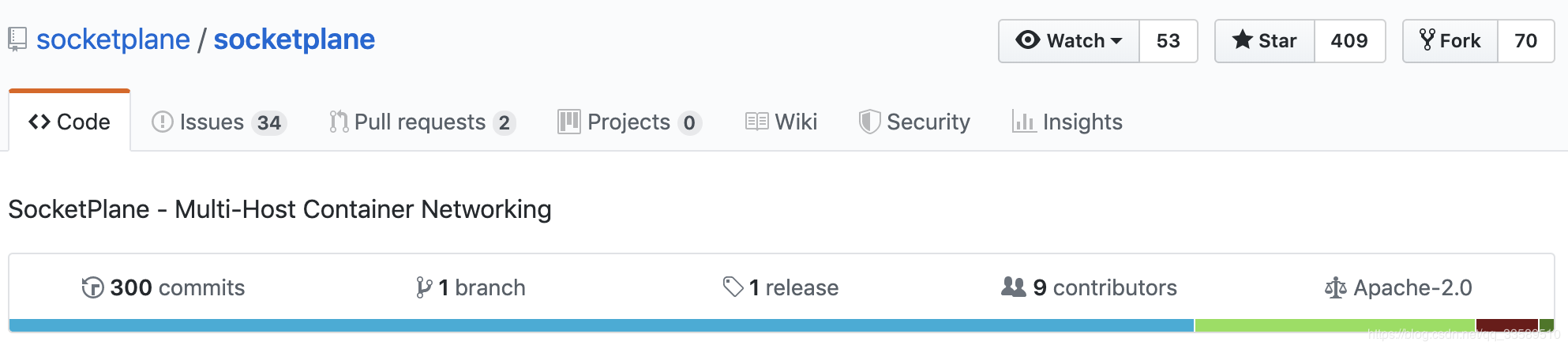The height and width of the screenshot is (349, 1568).
Task: View the 70 forks count
Action: tap(1525, 41)
